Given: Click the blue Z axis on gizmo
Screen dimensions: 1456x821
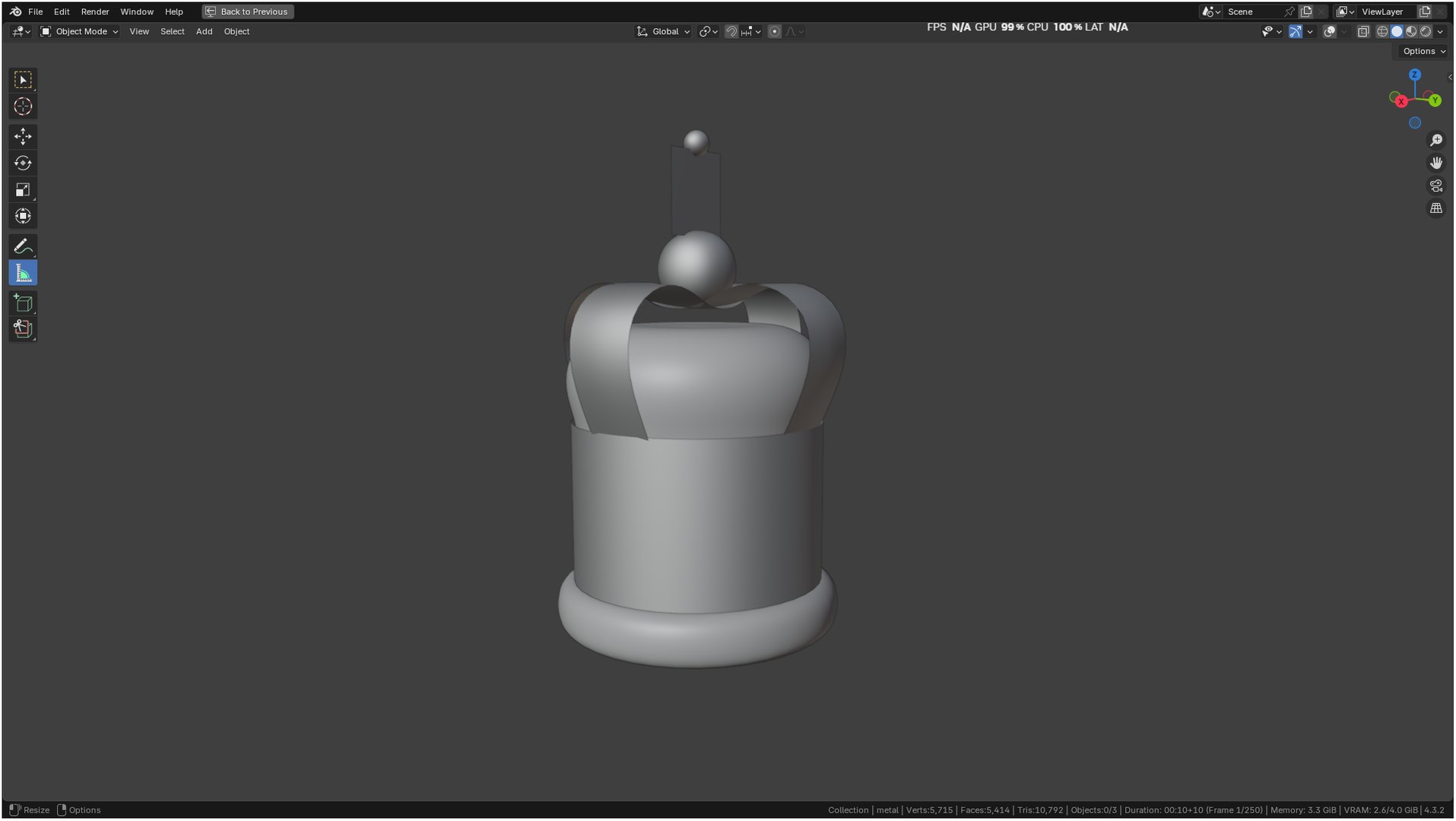Looking at the screenshot, I should (x=1414, y=75).
